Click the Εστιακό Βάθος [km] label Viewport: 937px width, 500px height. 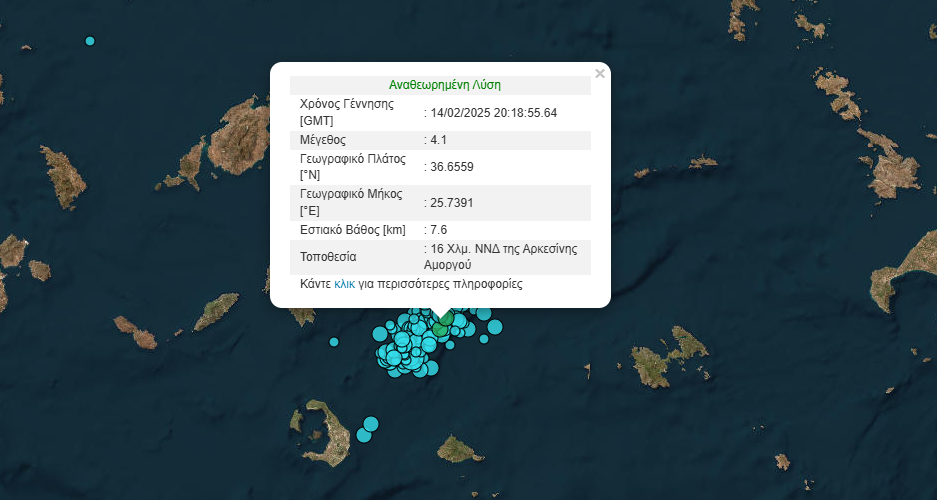(353, 230)
